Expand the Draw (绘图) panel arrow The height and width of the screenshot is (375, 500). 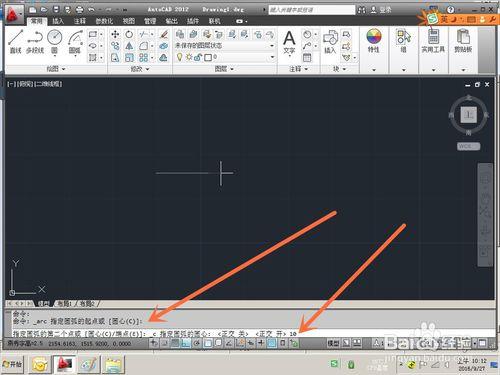63,69
